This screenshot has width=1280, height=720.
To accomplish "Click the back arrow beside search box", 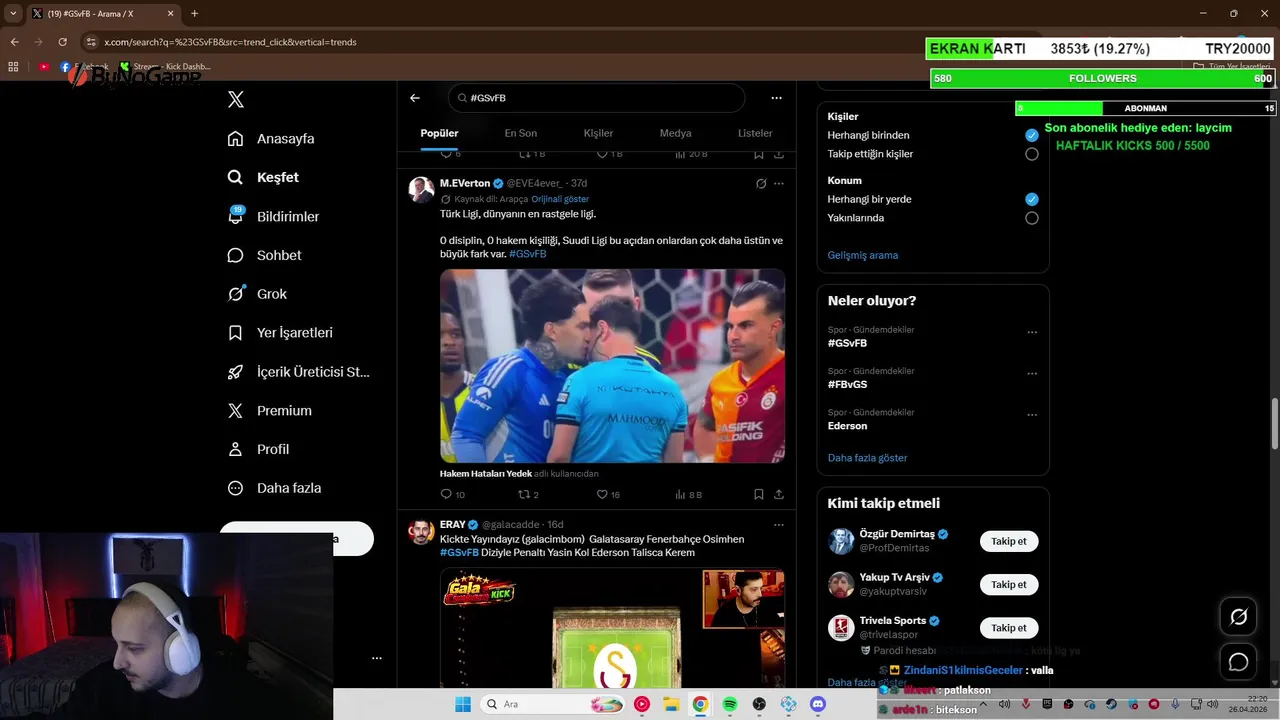I will (415, 98).
